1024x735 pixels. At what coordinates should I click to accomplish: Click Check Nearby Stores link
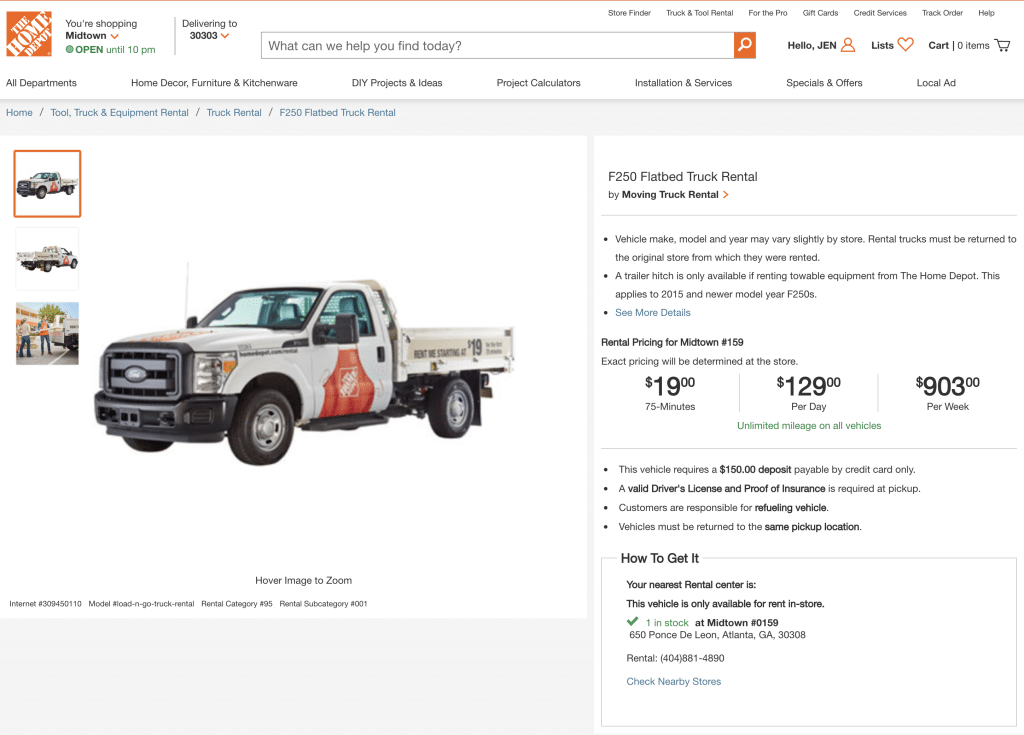coord(673,682)
